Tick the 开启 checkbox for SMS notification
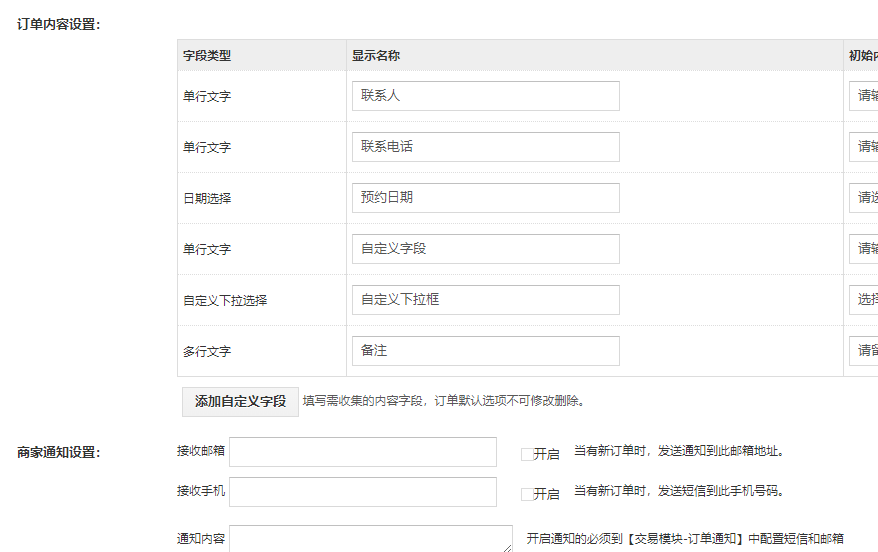Viewport: 878px width, 552px height. (x=527, y=494)
